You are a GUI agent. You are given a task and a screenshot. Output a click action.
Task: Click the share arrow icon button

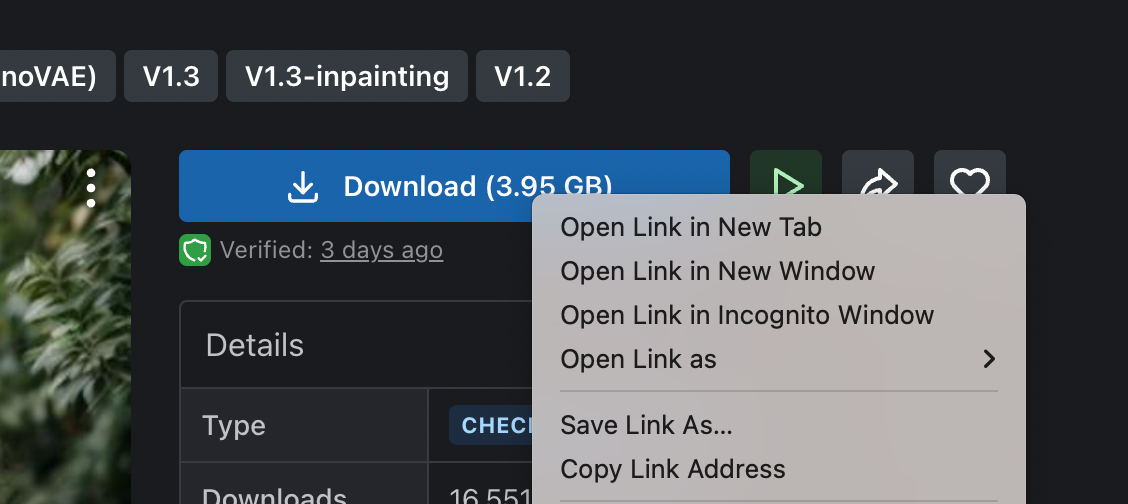tap(878, 173)
